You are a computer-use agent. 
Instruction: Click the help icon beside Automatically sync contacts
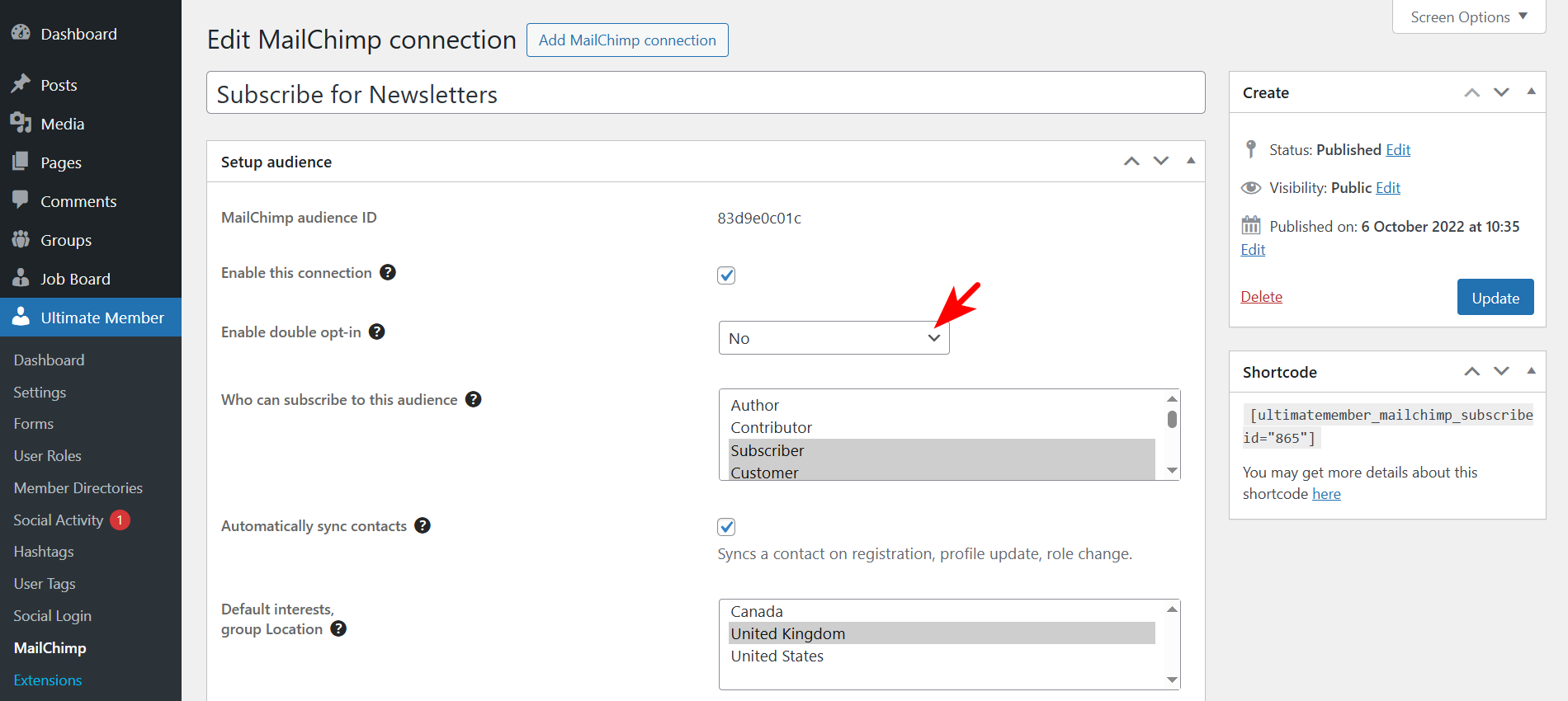point(423,525)
